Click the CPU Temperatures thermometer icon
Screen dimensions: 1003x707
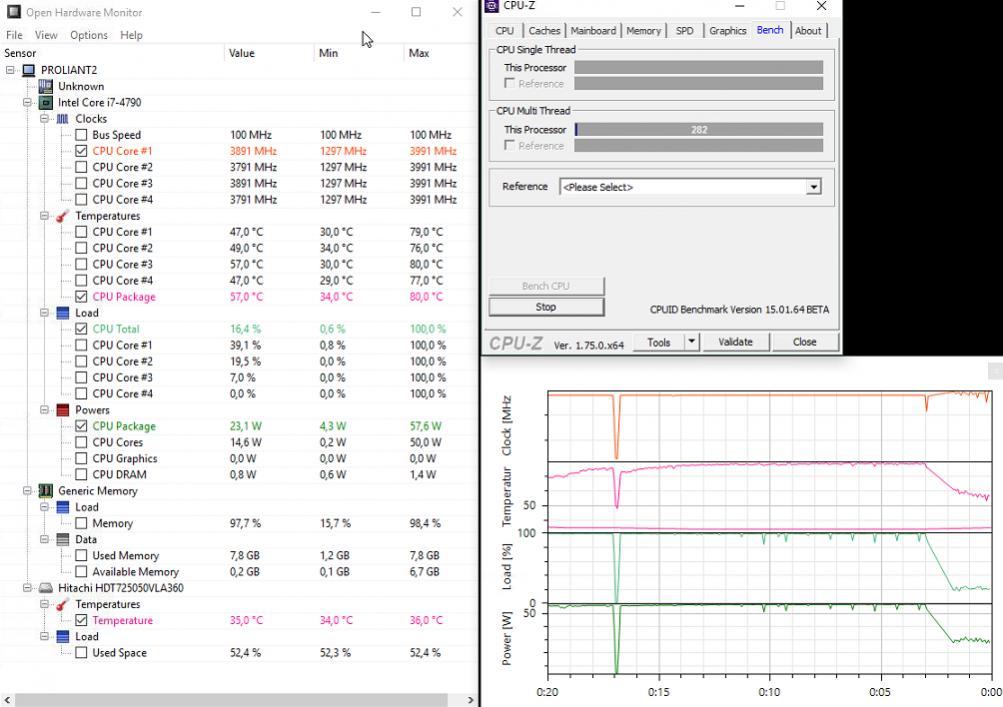pyautogui.click(x=63, y=216)
